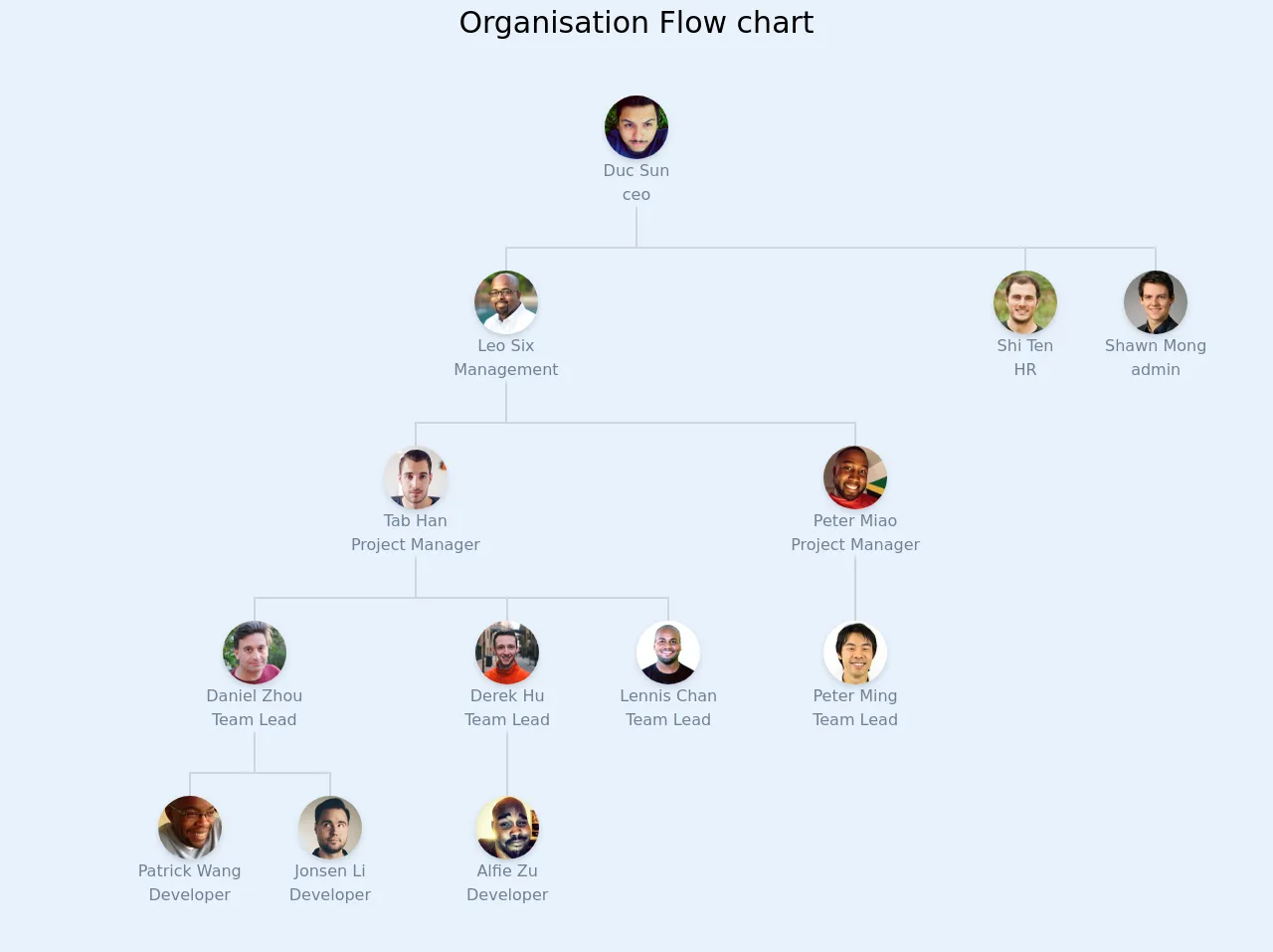
Task: Click Alfie Zu's avatar picture
Action: pos(507,828)
